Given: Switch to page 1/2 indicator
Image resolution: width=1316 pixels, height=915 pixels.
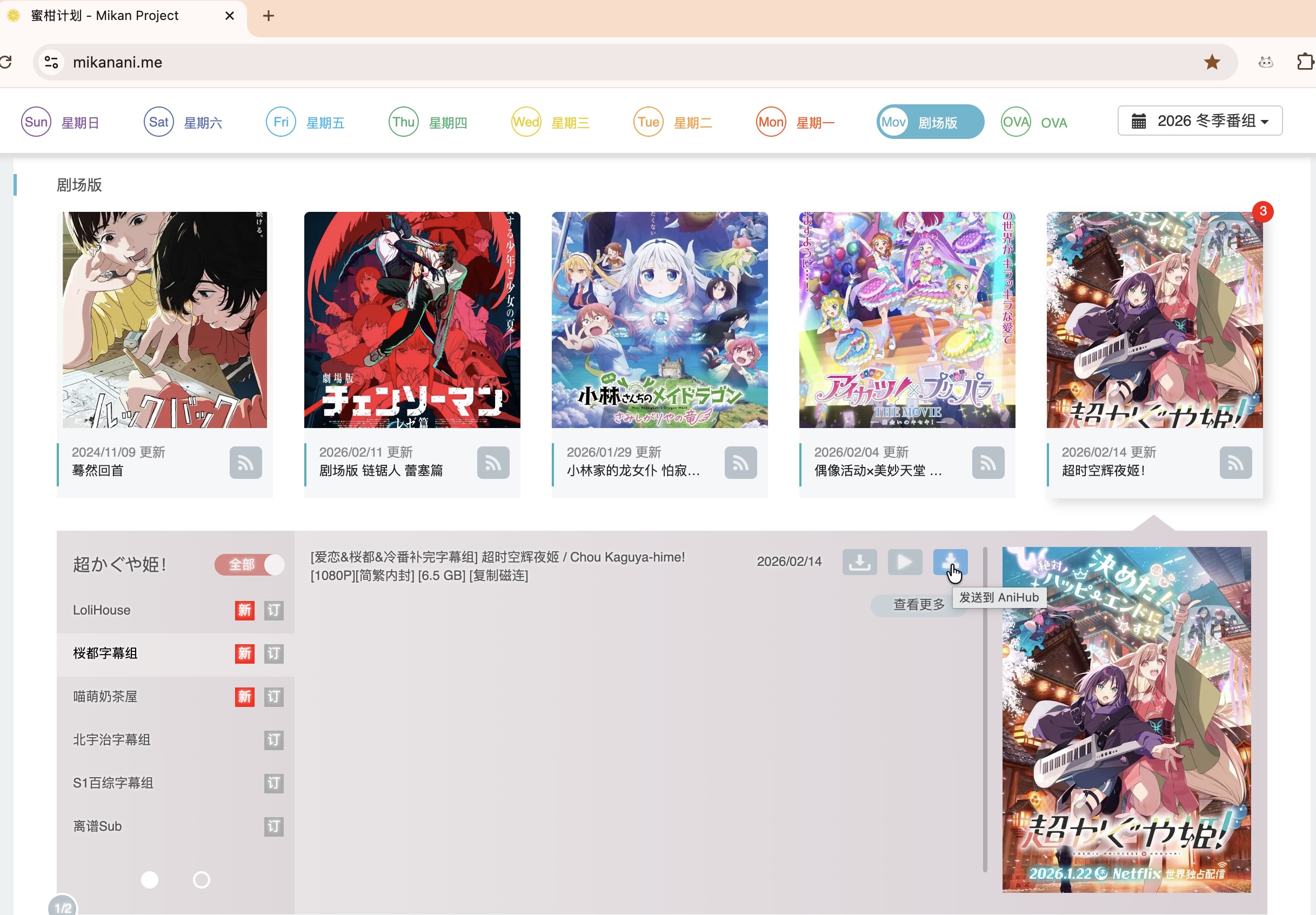Looking at the screenshot, I should point(63,907).
